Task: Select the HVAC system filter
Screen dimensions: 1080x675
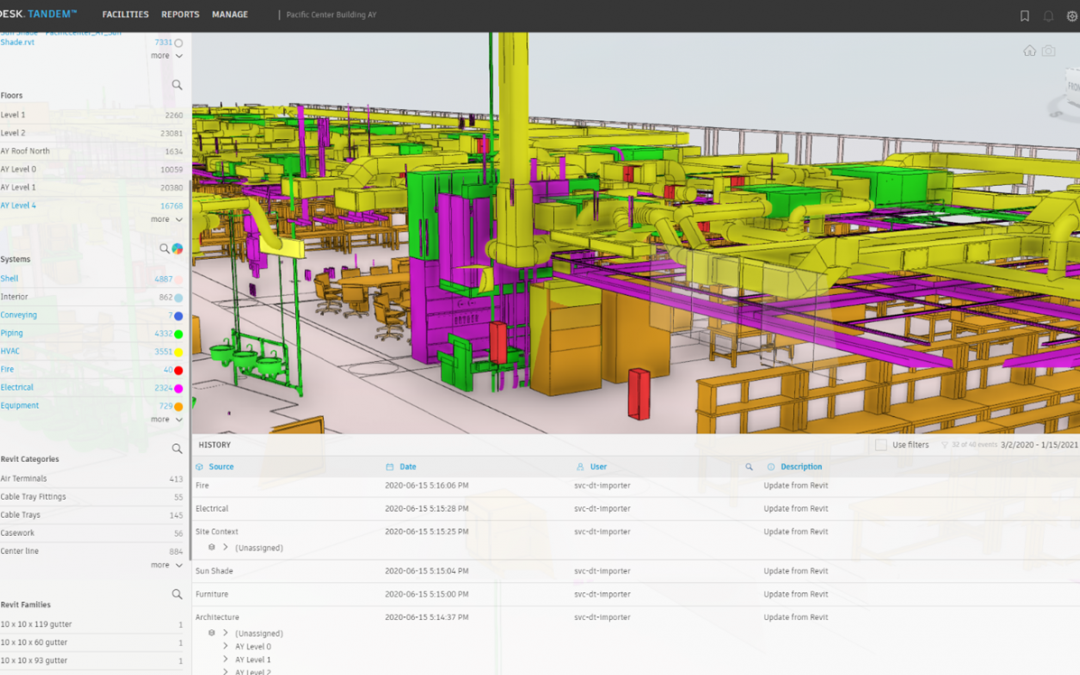Action: [10, 351]
